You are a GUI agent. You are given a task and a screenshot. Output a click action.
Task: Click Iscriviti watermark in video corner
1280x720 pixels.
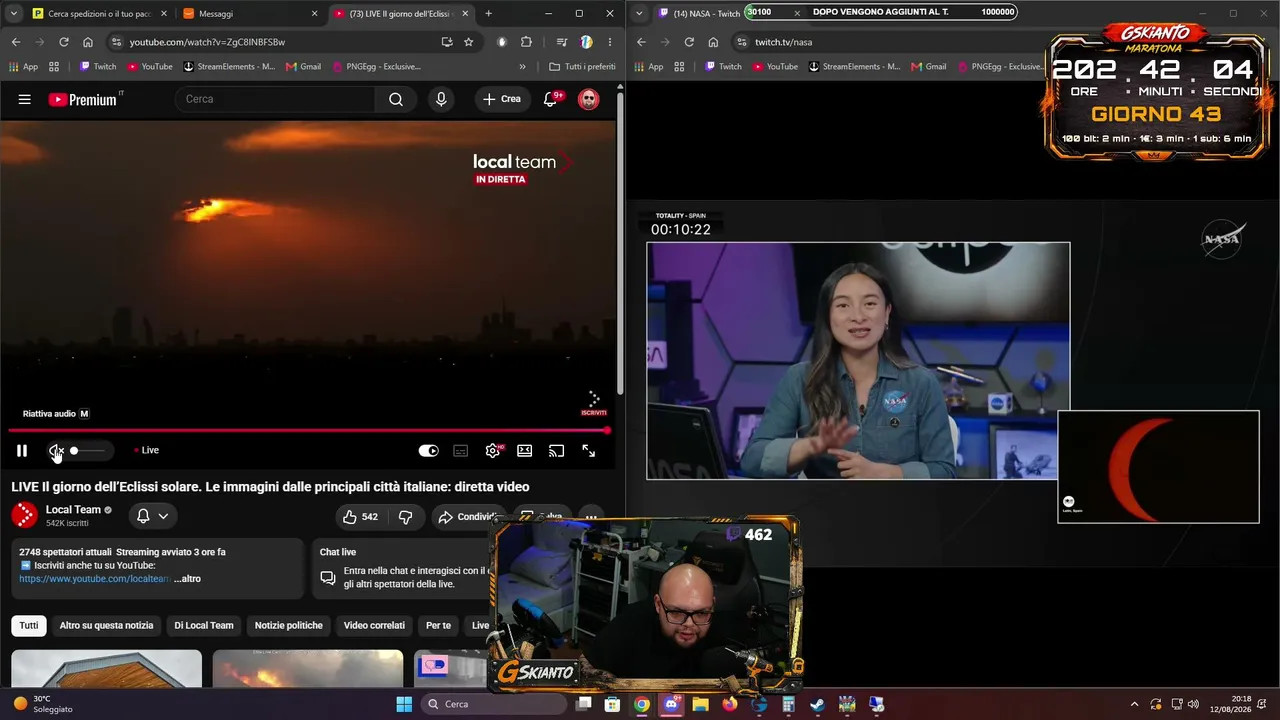[x=594, y=404]
